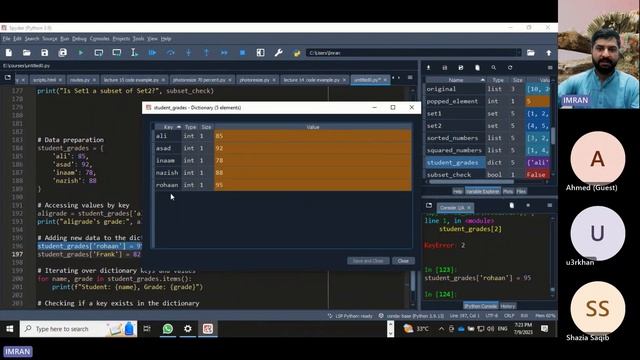Click Save data icon in Variable Explorer
This screenshot has height=360, width=640.
445,68
